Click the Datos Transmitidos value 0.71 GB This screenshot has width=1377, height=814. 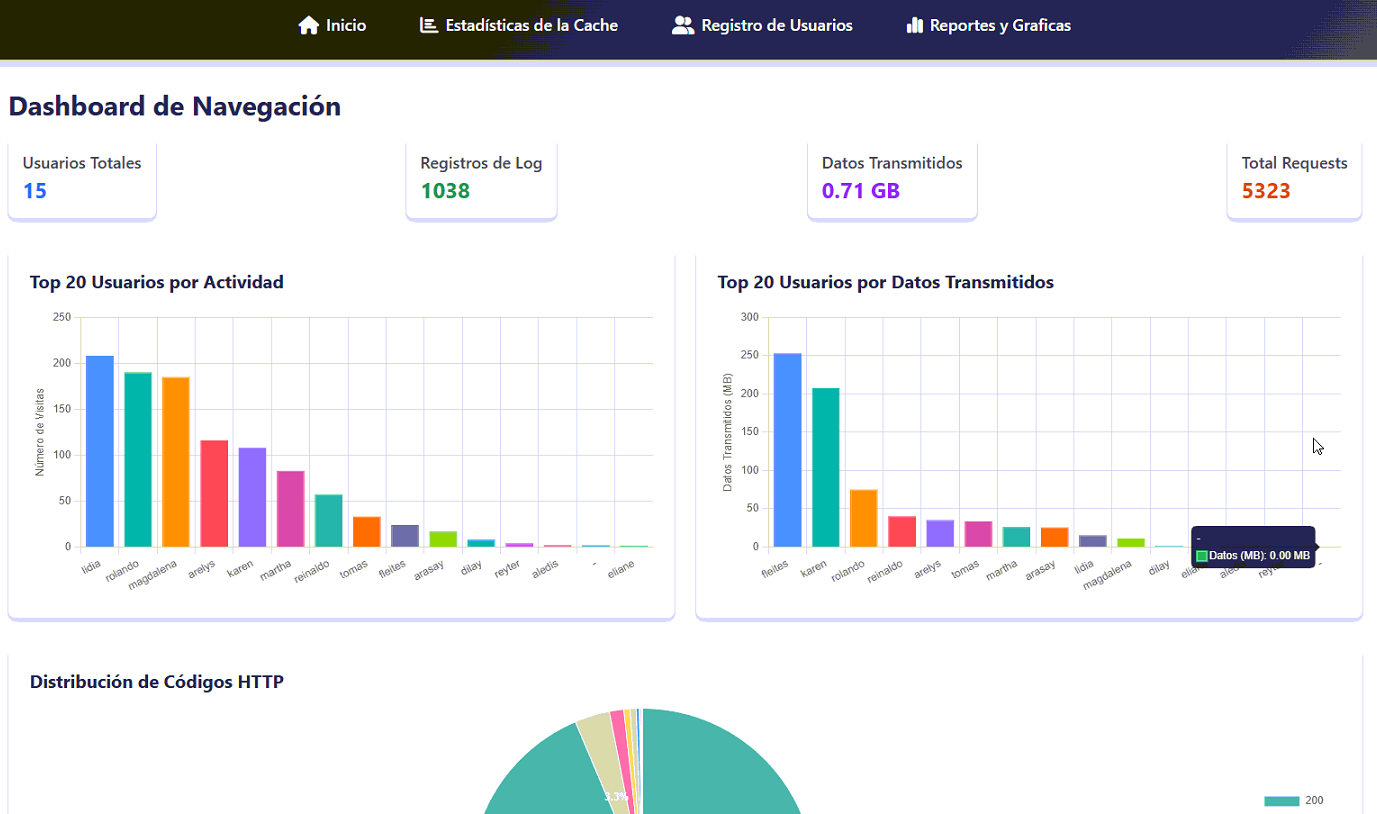point(861,190)
